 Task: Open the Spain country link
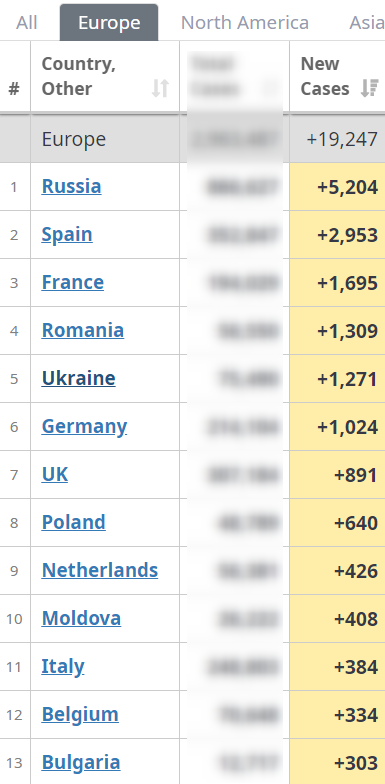67,234
